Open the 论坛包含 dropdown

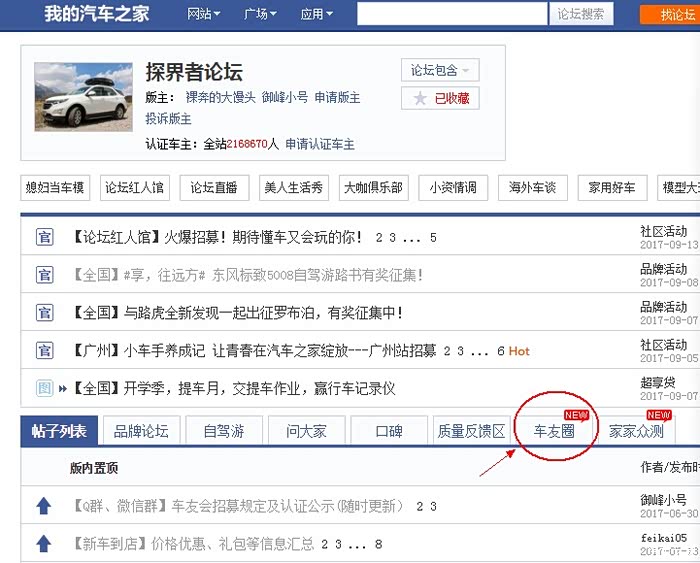pyautogui.click(x=440, y=70)
